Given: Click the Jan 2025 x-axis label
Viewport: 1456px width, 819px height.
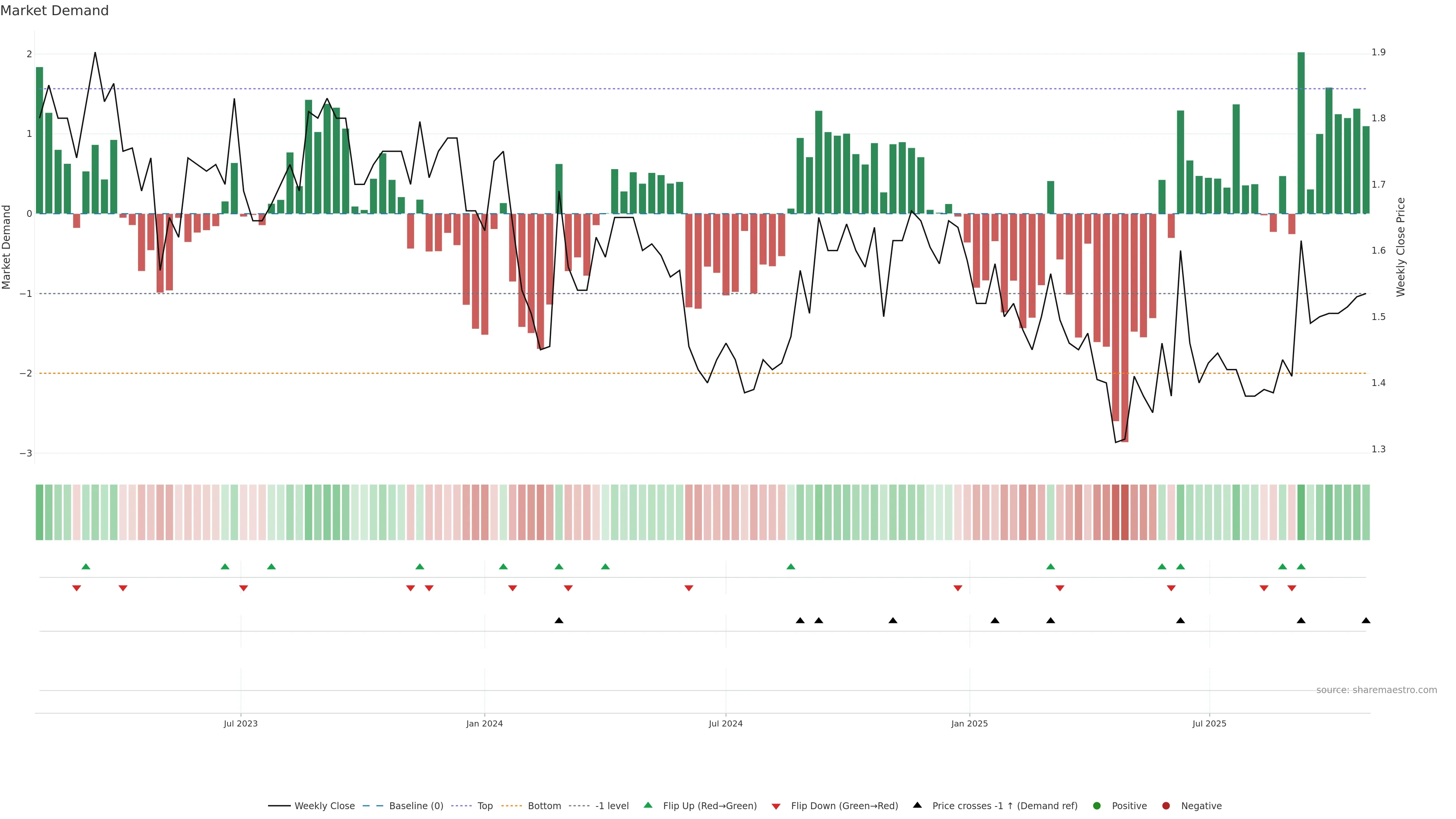Looking at the screenshot, I should (x=970, y=723).
